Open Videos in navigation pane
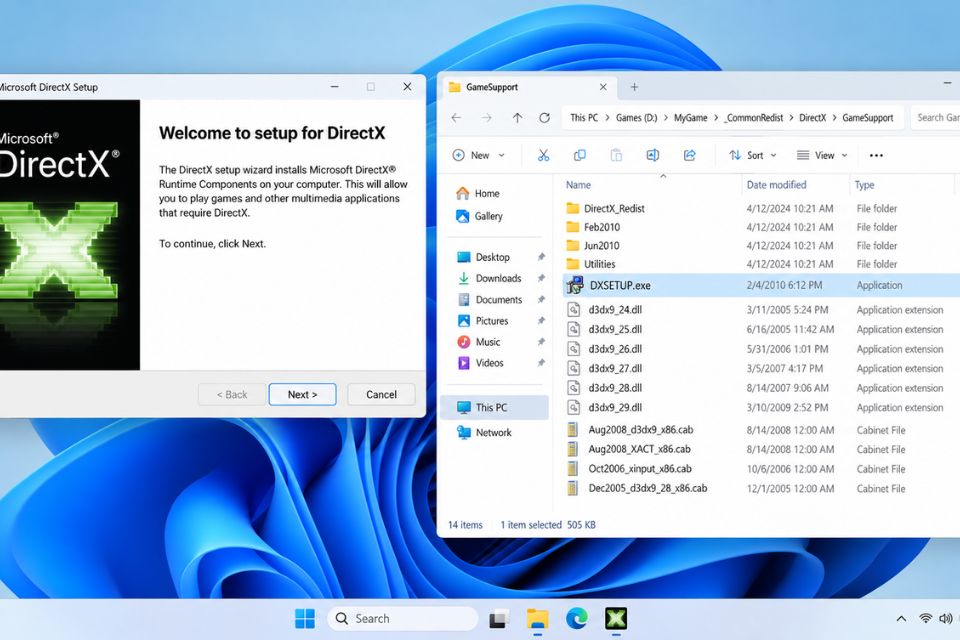 (x=481, y=363)
